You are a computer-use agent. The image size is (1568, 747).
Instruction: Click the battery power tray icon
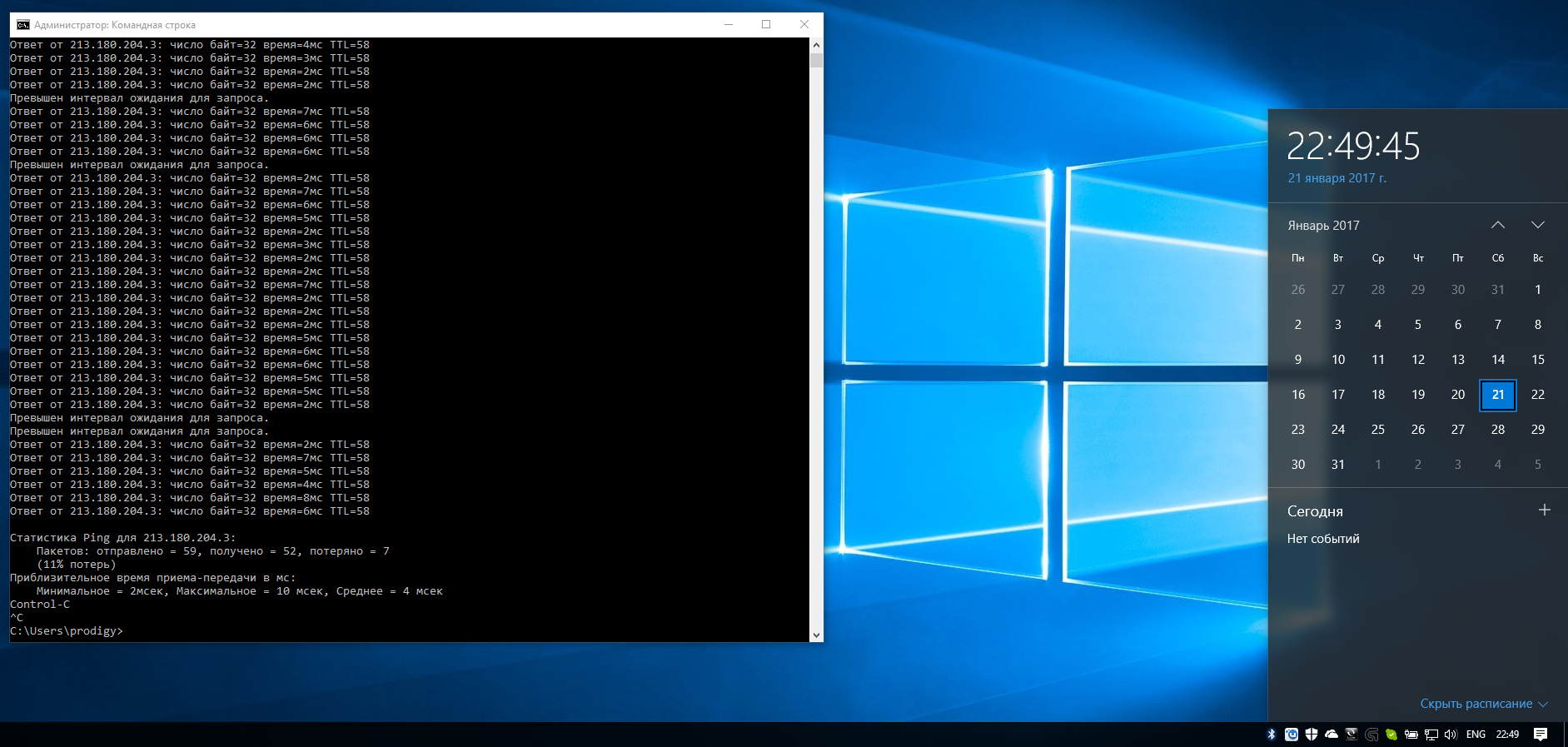pos(1411,734)
